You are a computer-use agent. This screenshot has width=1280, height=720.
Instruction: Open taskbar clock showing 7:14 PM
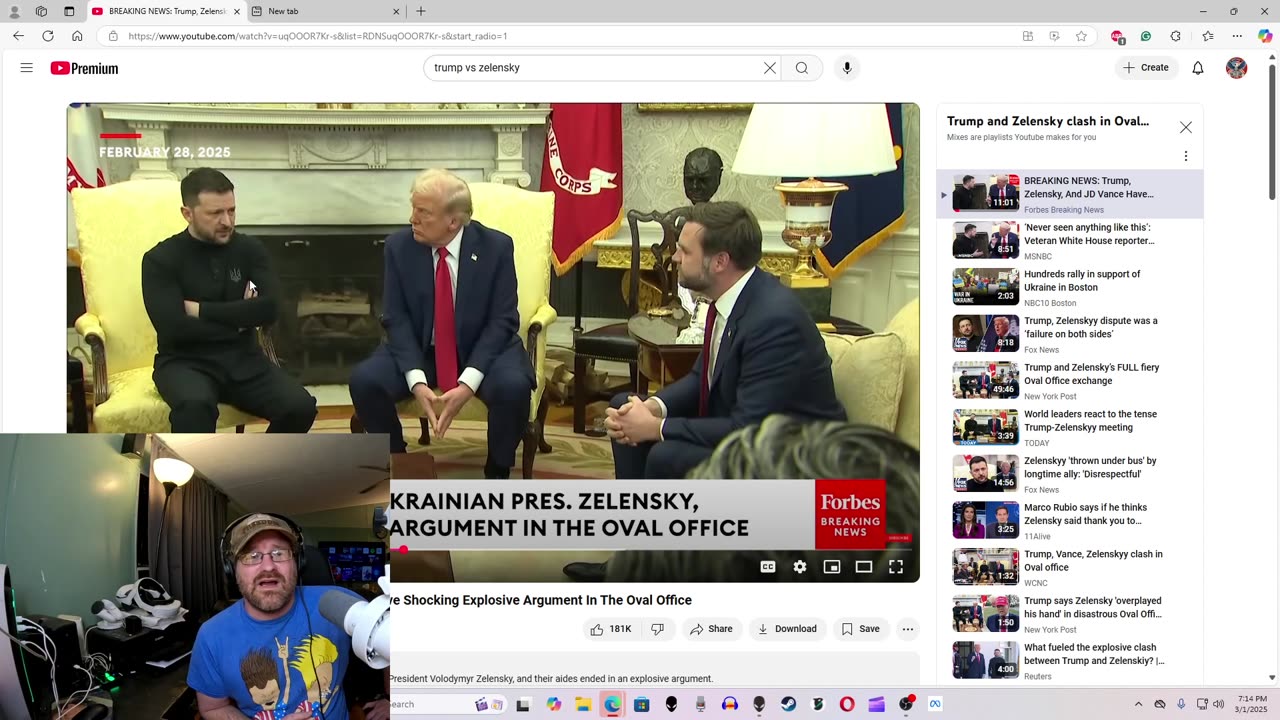1251,704
